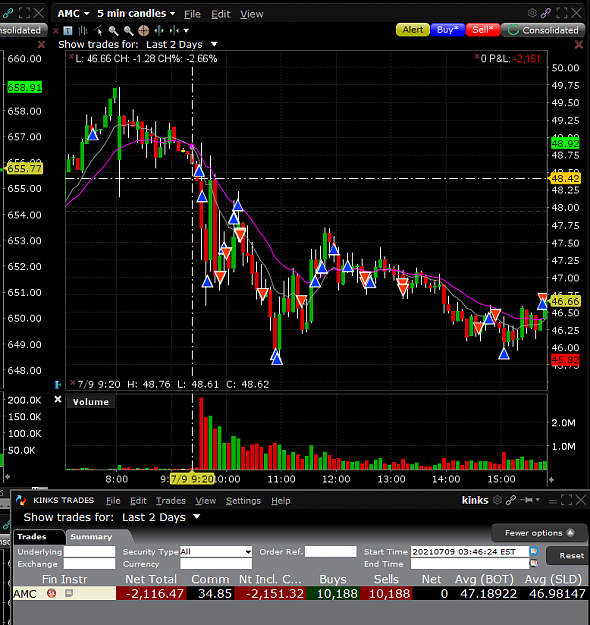The height and width of the screenshot is (625, 590).
Task: Click the refresh icon on Consolidated button
Action: 513,30
